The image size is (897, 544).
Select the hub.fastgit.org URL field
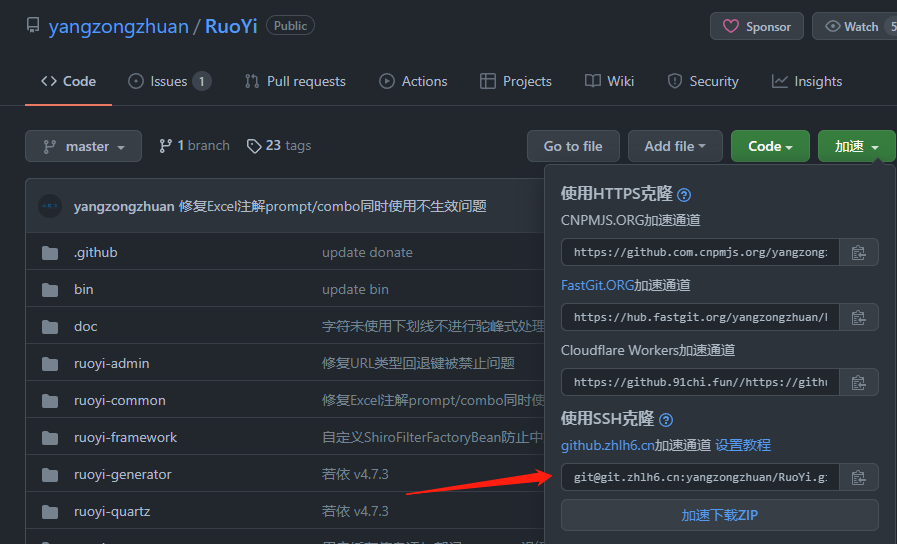(700, 317)
